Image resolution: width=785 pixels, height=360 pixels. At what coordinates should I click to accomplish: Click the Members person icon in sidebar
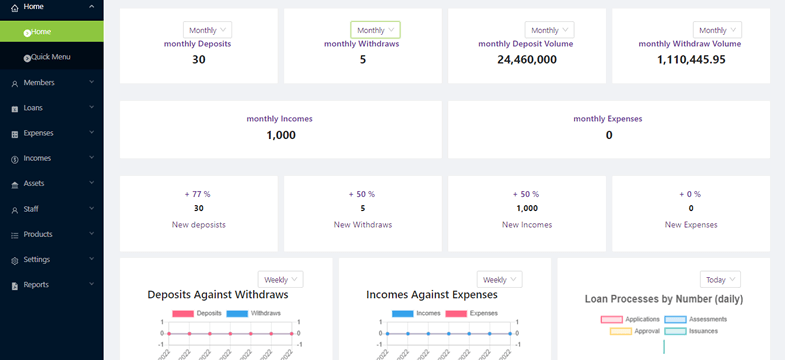coord(15,84)
